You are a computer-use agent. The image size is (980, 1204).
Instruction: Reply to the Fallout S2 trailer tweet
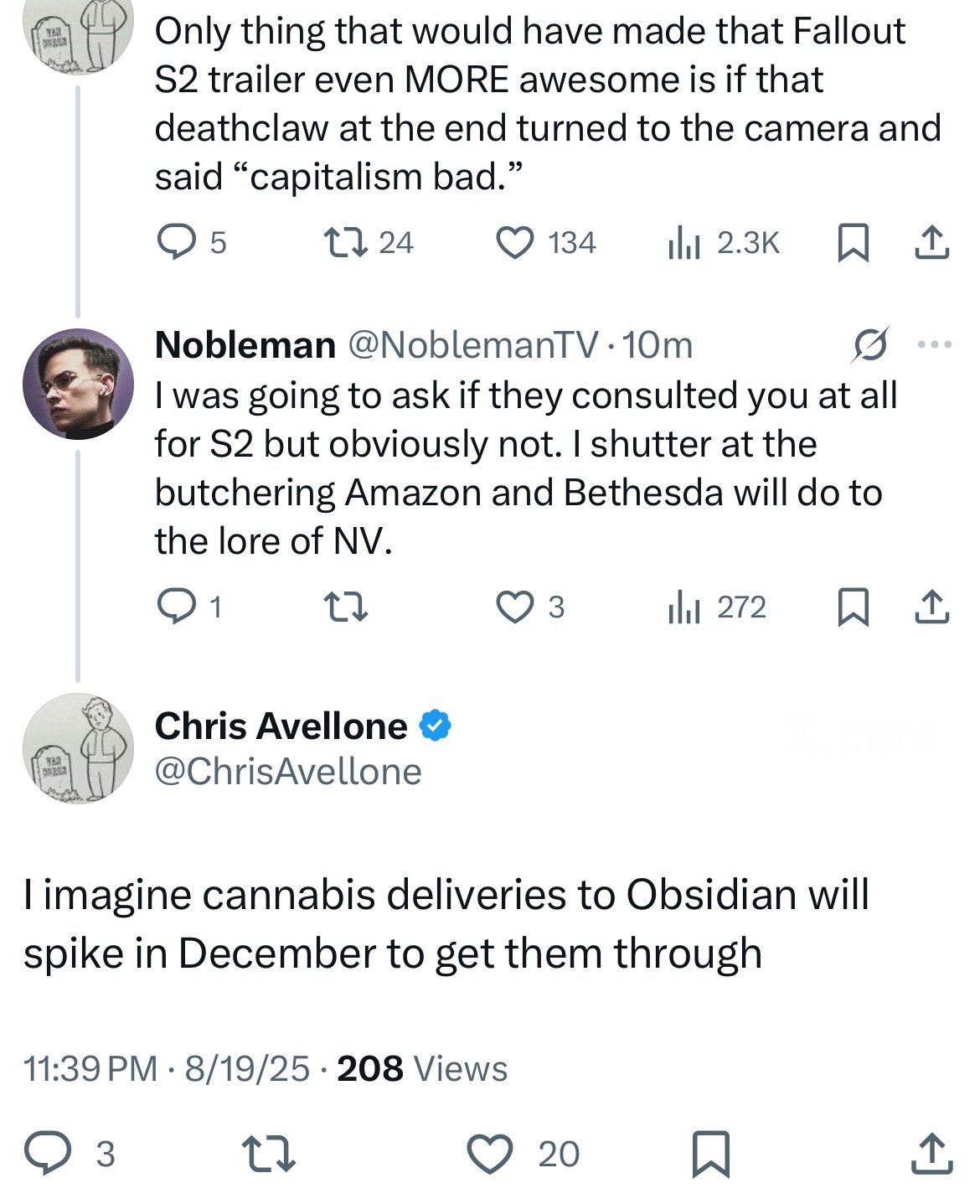pyautogui.click(x=176, y=243)
